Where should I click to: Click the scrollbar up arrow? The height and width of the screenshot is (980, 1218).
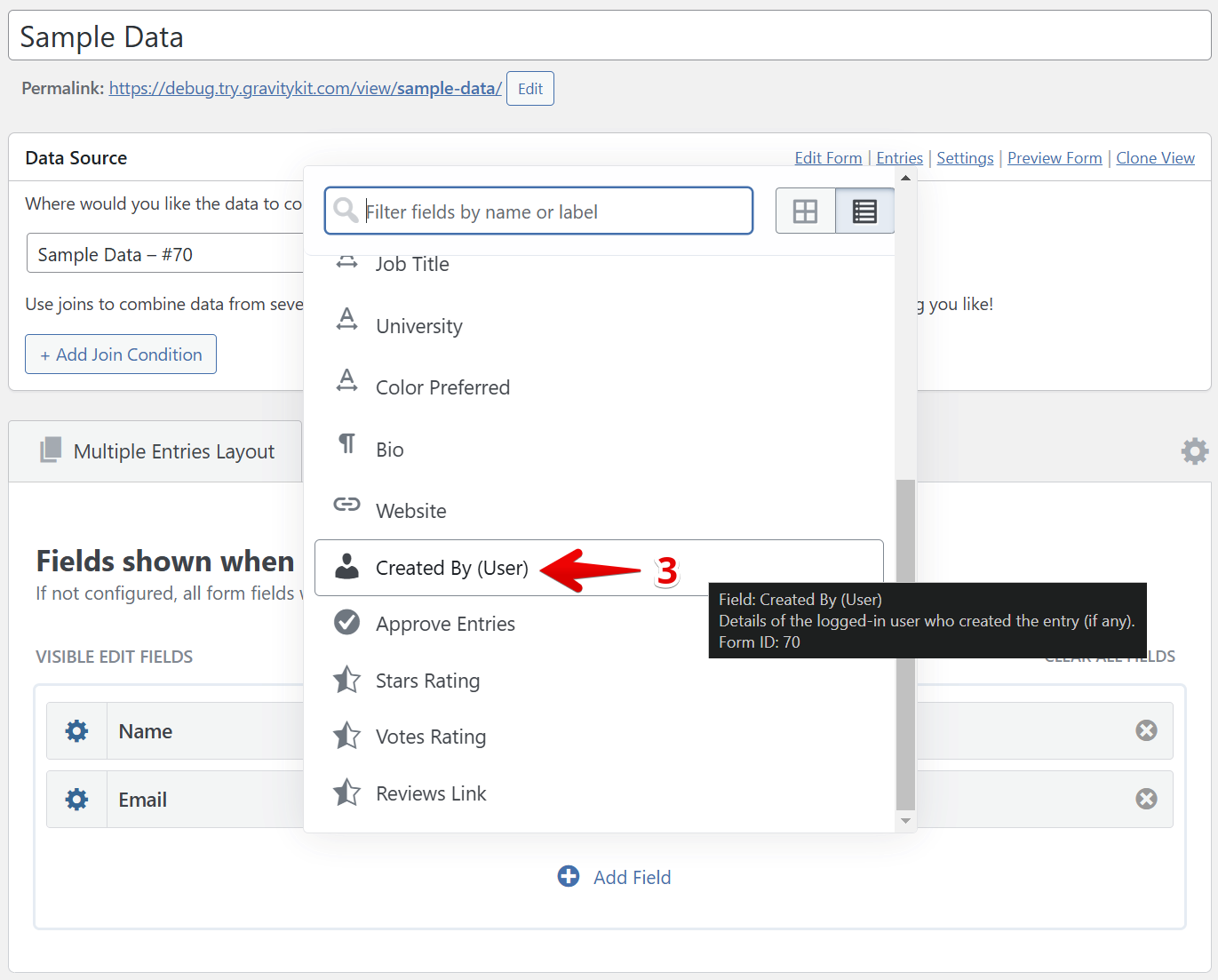905,178
